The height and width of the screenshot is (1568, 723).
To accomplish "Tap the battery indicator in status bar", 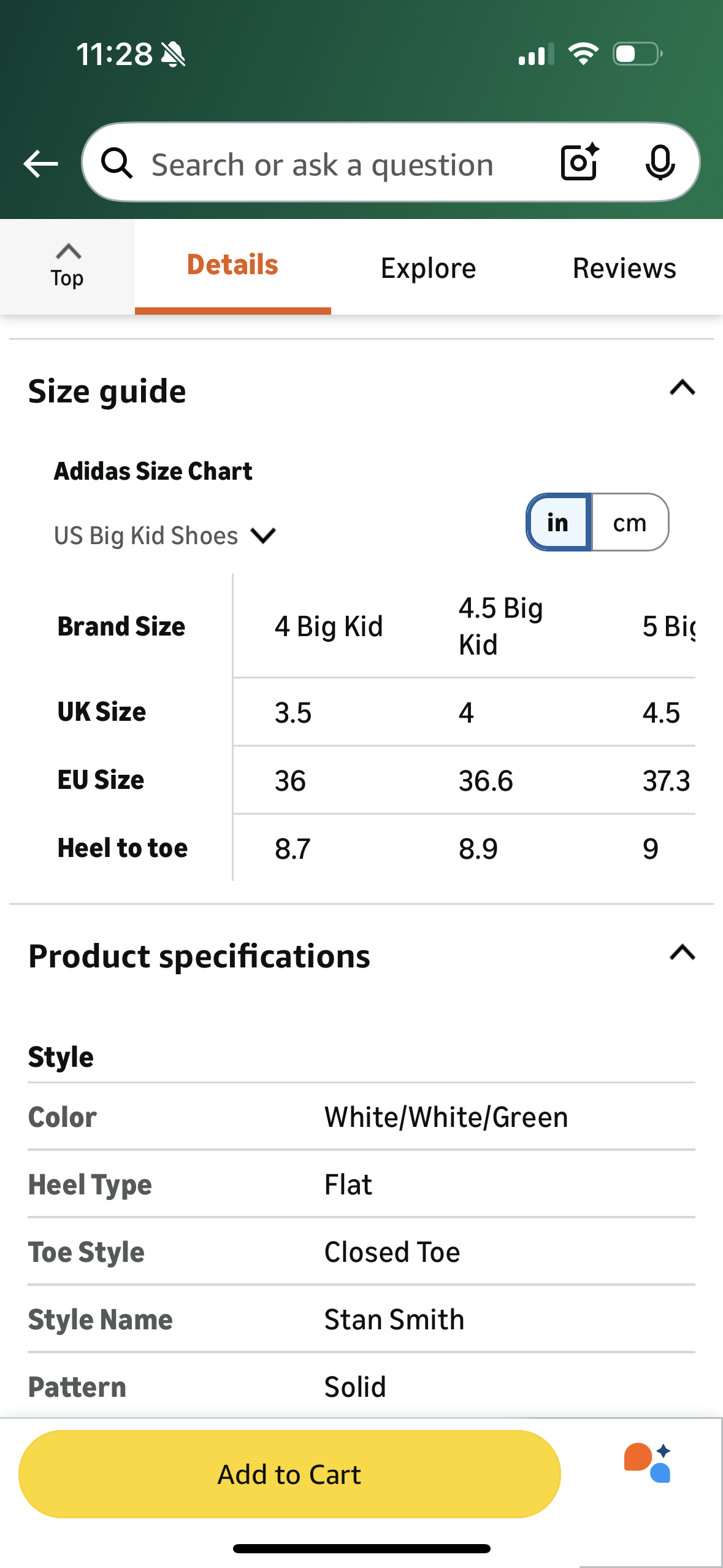I will point(635,54).
